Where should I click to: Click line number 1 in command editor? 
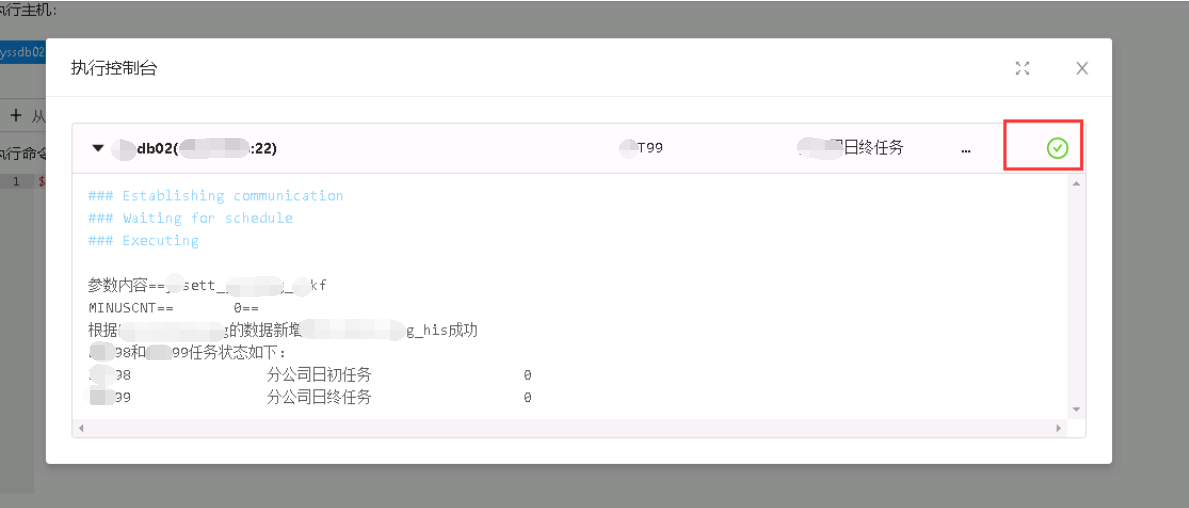click(15, 182)
